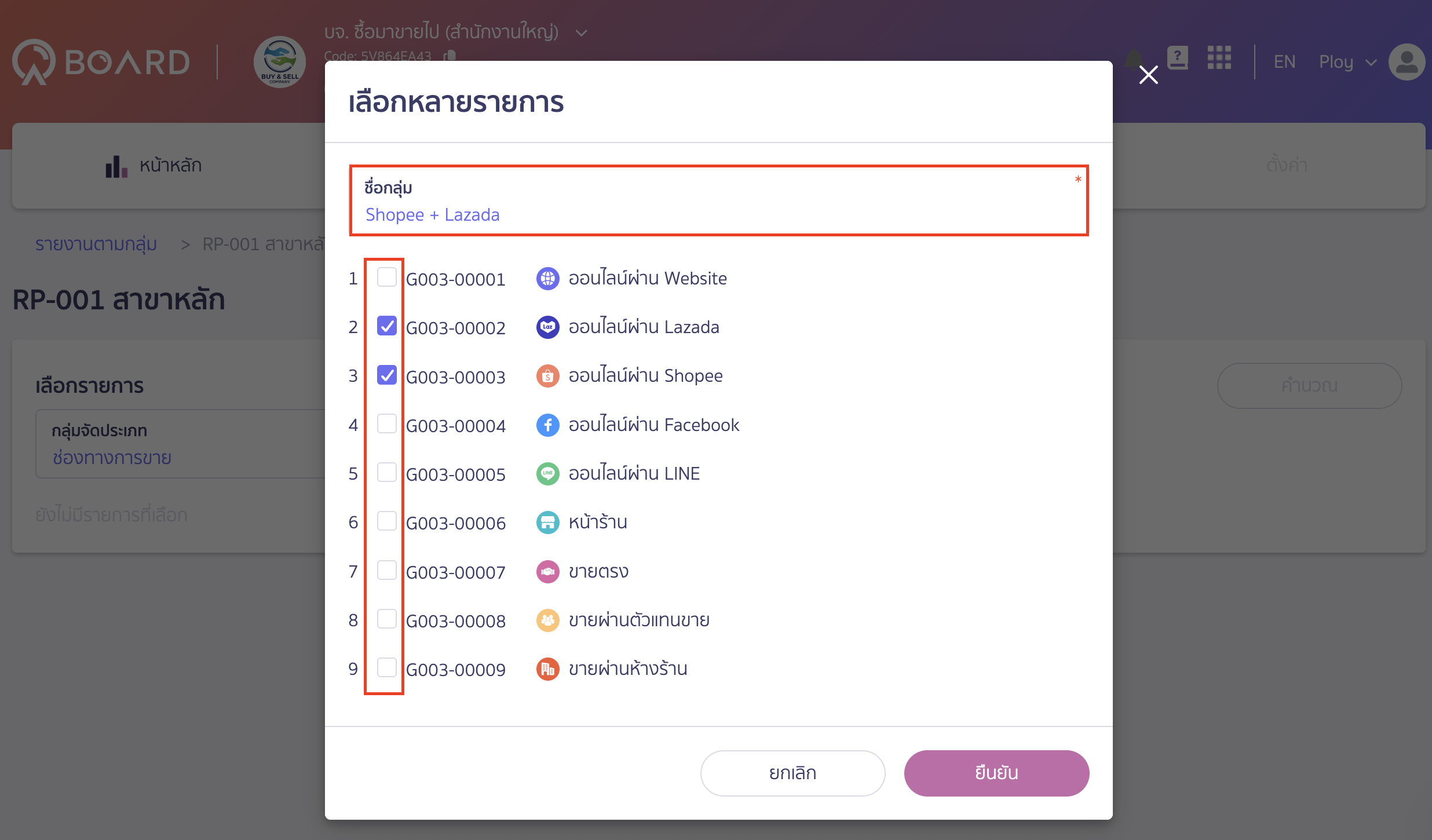1432x840 pixels.
Task: Click the Facebook channel icon
Action: [547, 425]
